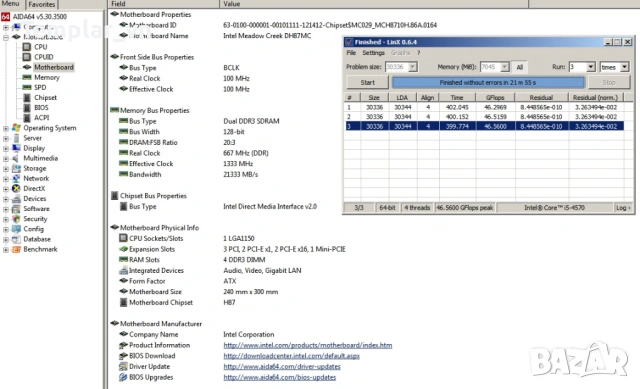Open the LinX question mark help menu
Screen dimensions: 640x389
[418, 53]
